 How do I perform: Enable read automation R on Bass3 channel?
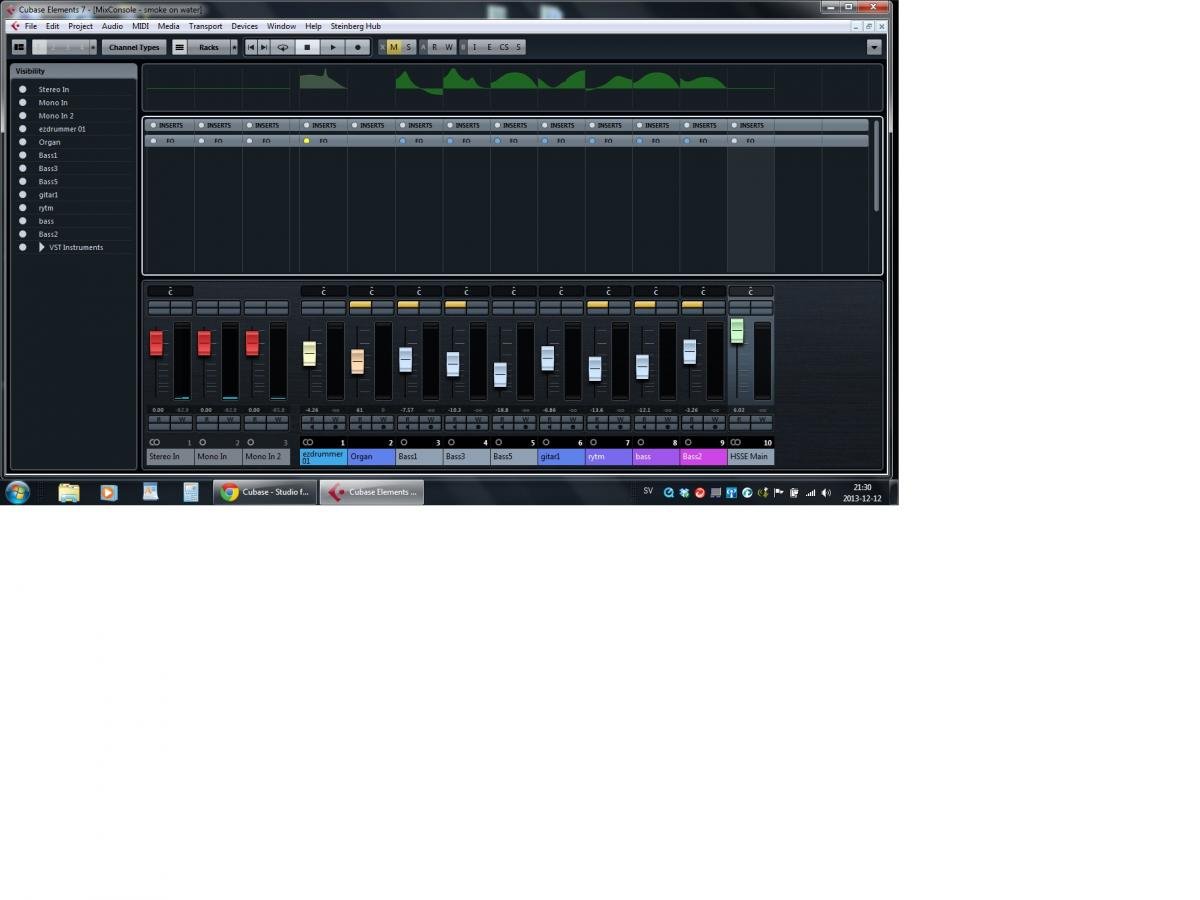coord(455,419)
